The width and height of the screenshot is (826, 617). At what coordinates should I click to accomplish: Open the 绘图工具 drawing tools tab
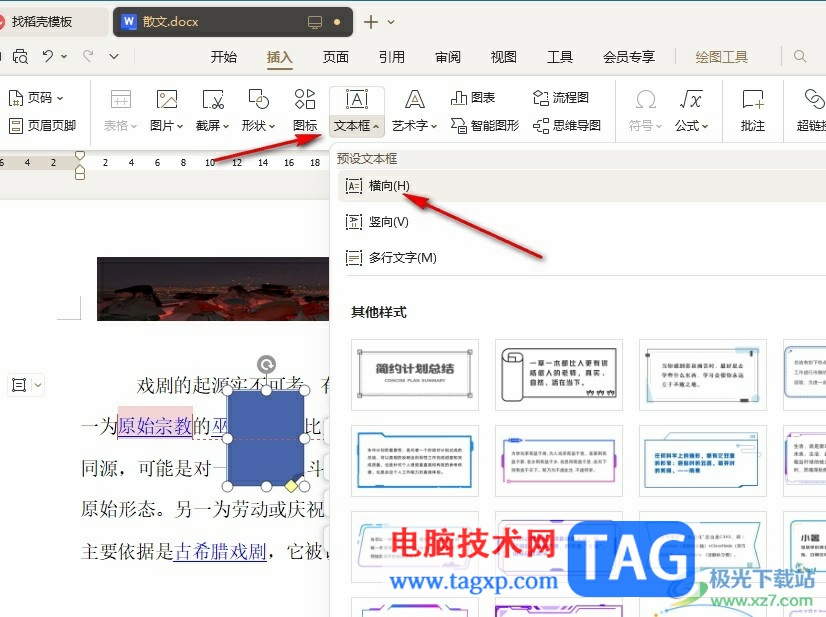coord(722,57)
